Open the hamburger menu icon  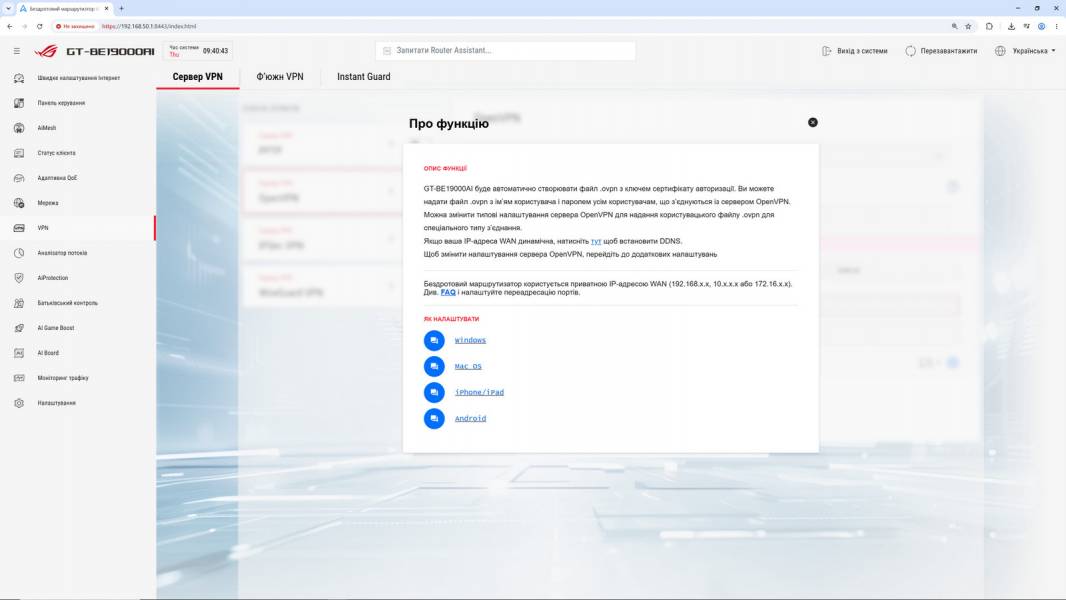pyautogui.click(x=17, y=51)
